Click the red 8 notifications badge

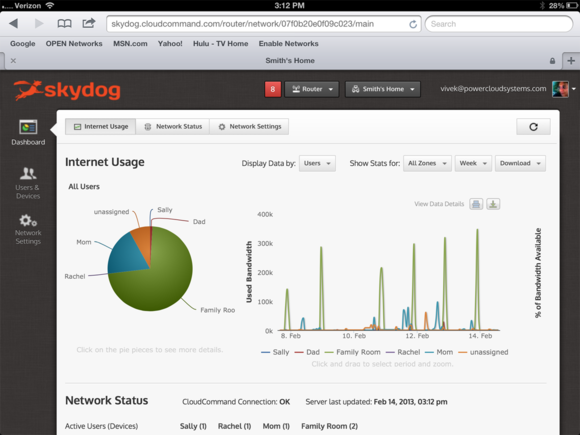coord(273,89)
